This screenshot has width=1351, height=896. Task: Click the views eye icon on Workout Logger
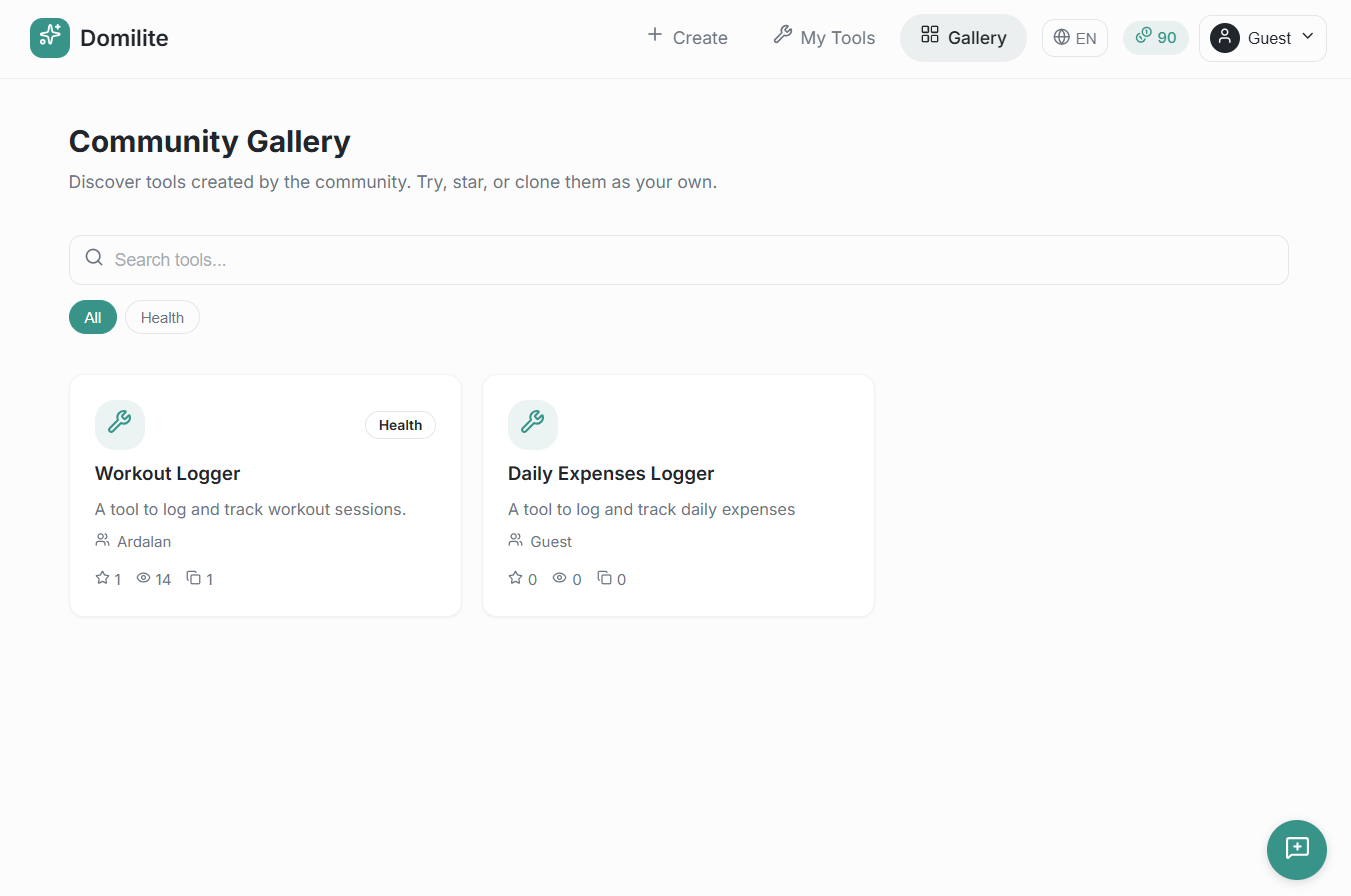click(x=142, y=578)
